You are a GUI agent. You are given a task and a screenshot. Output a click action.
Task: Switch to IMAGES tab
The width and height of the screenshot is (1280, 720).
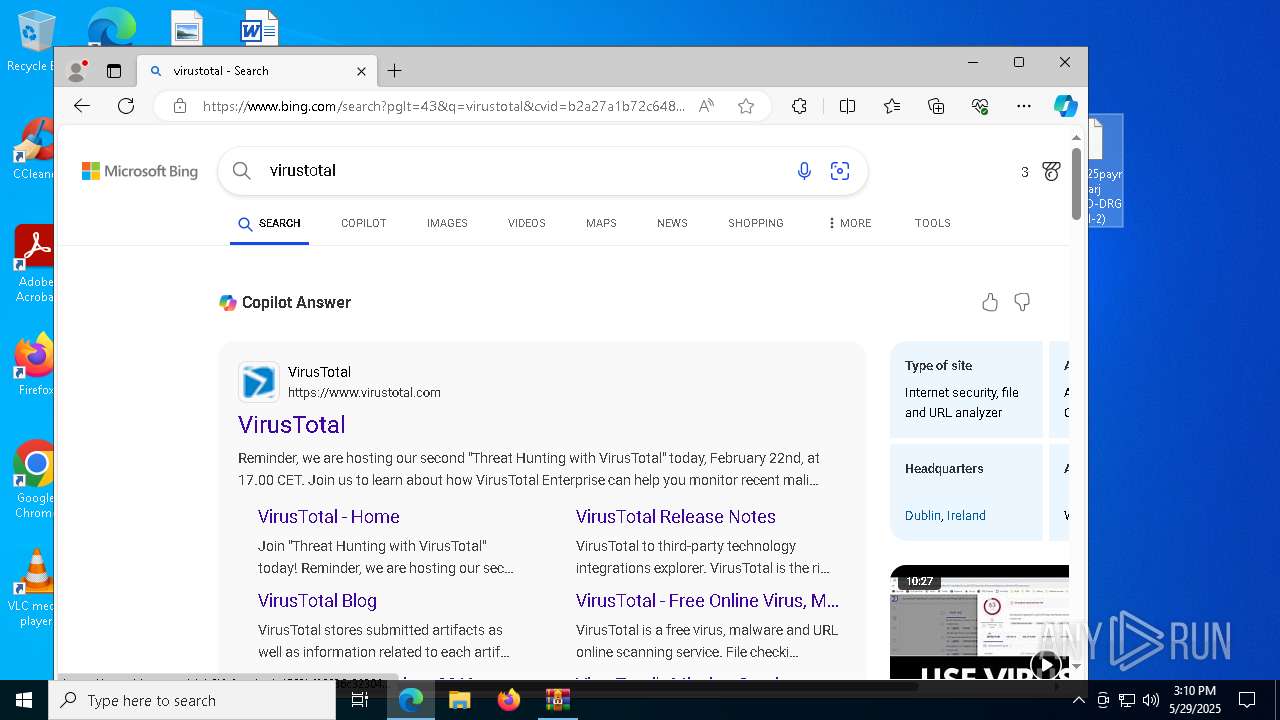(x=447, y=223)
